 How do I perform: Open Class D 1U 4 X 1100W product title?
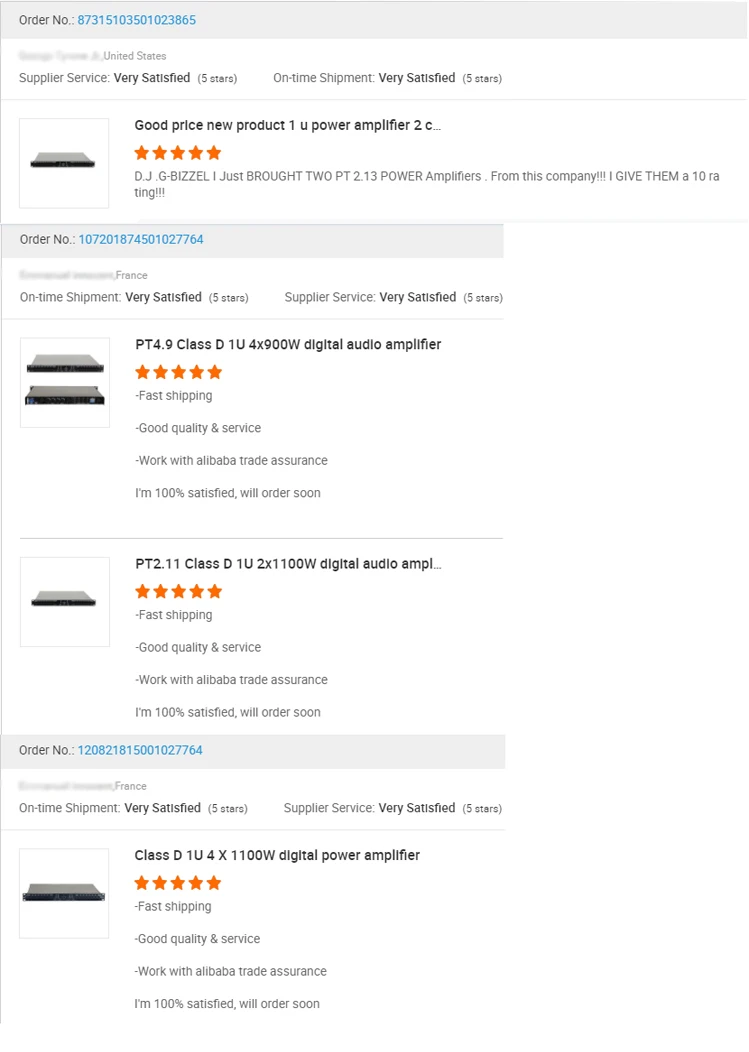277,855
